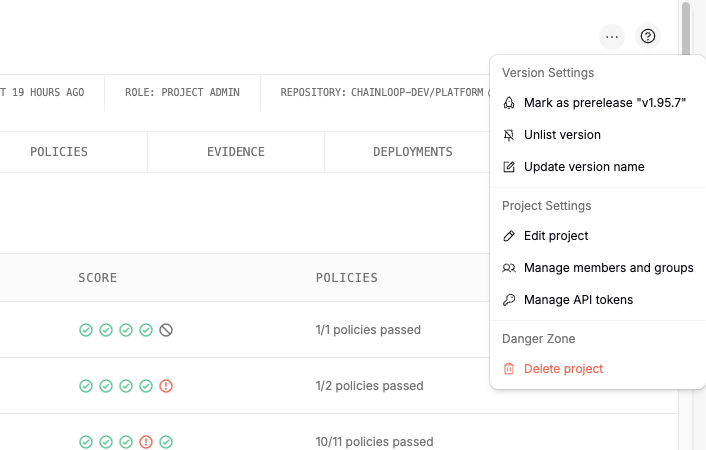Click the Score column header
The height and width of the screenshot is (450, 706).
(97, 277)
